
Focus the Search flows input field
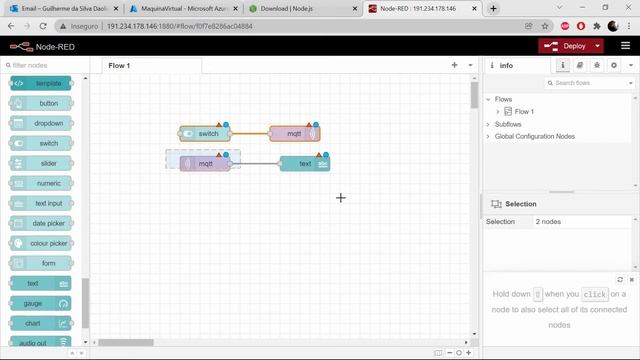point(586,83)
